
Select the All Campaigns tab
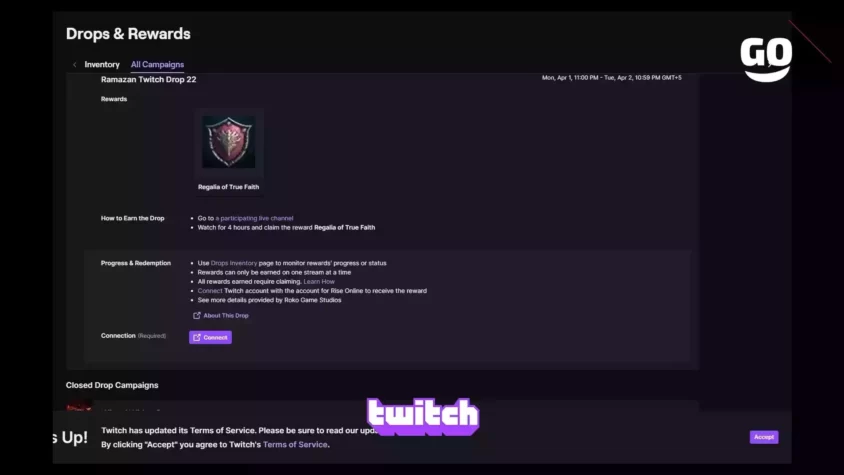click(x=157, y=65)
